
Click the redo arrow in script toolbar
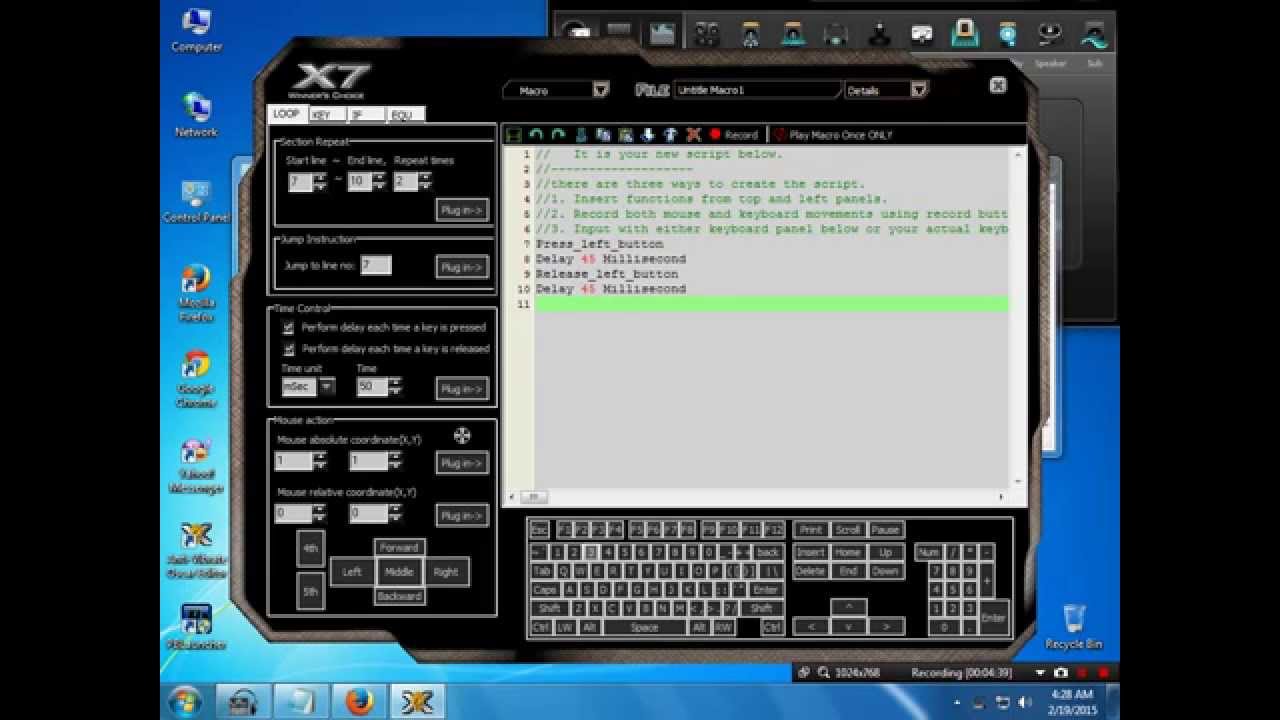point(559,134)
